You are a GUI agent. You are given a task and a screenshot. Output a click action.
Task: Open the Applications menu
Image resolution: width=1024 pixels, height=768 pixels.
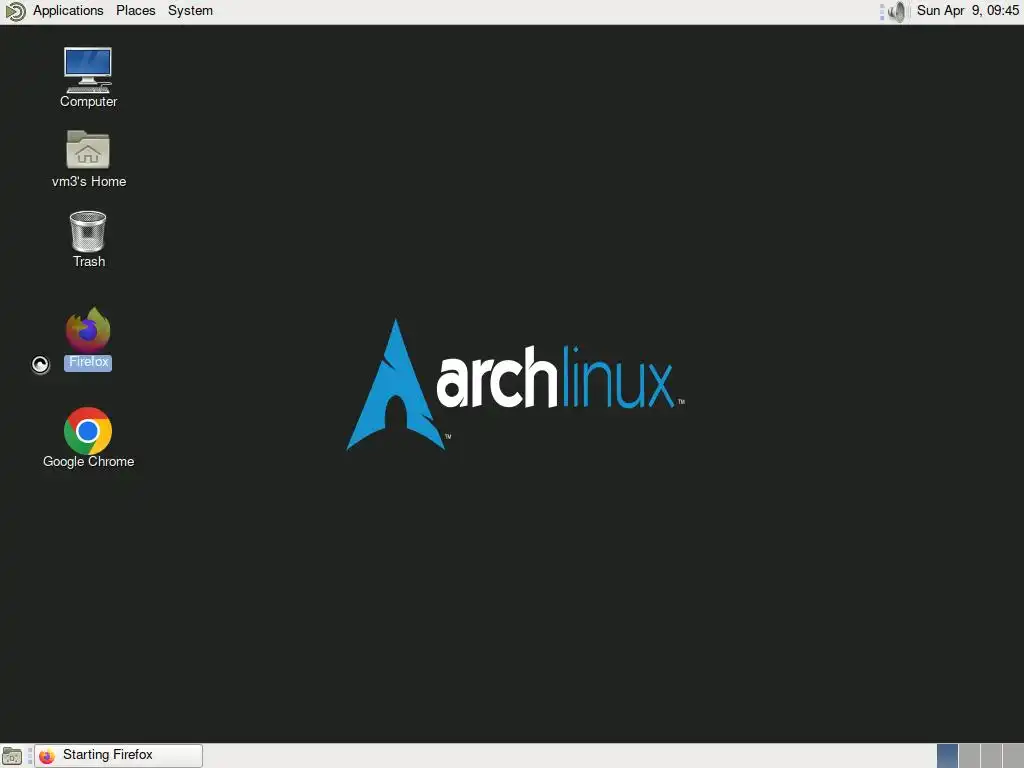tap(68, 10)
